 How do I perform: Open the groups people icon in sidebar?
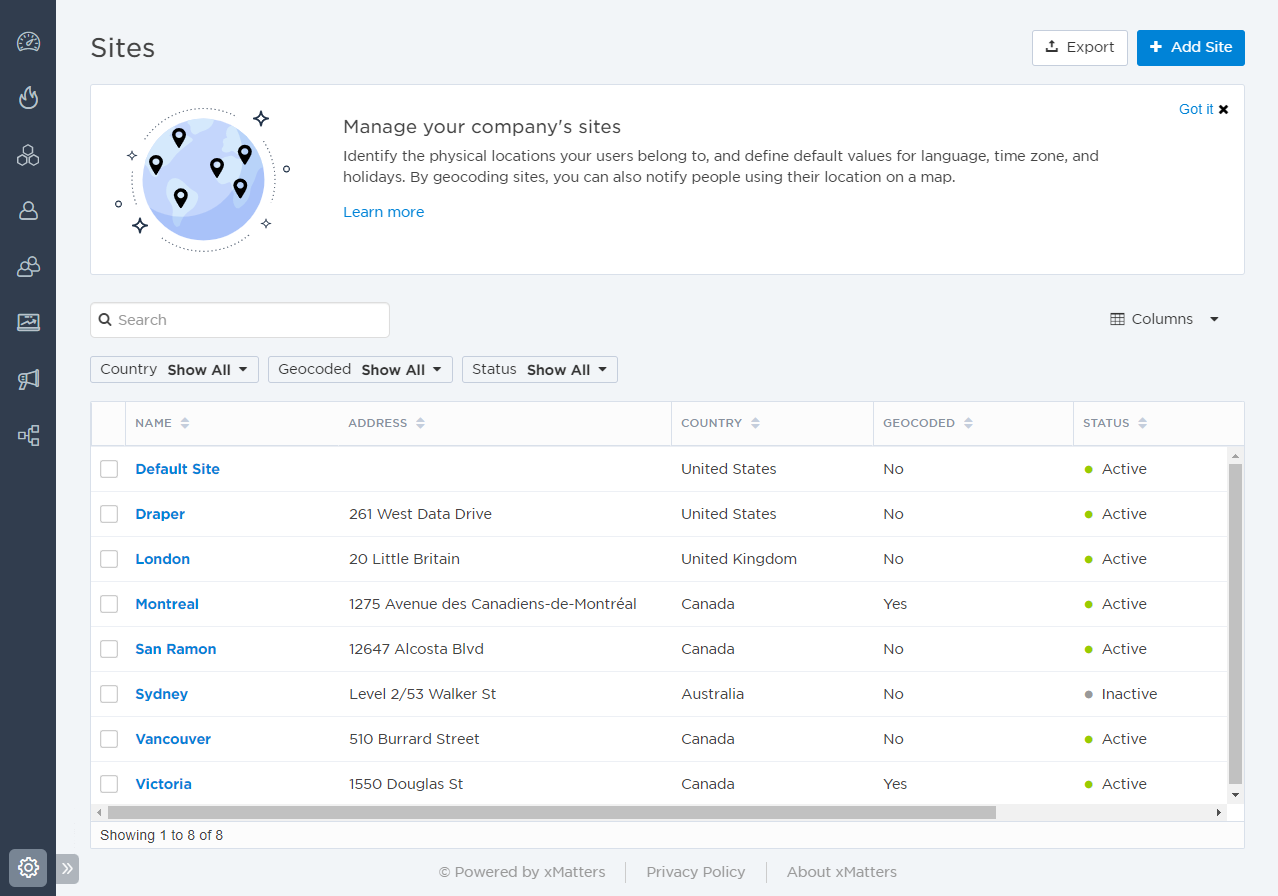[28, 266]
